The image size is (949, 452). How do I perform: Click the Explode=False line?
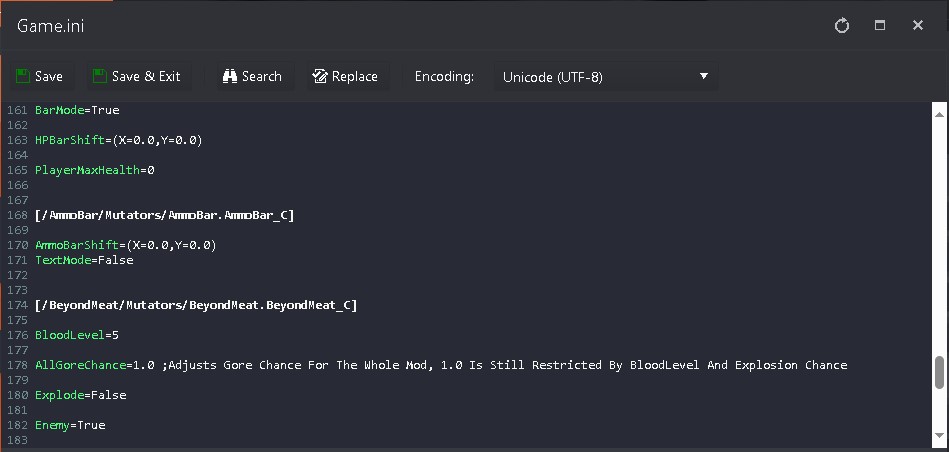pyautogui.click(x=80, y=395)
